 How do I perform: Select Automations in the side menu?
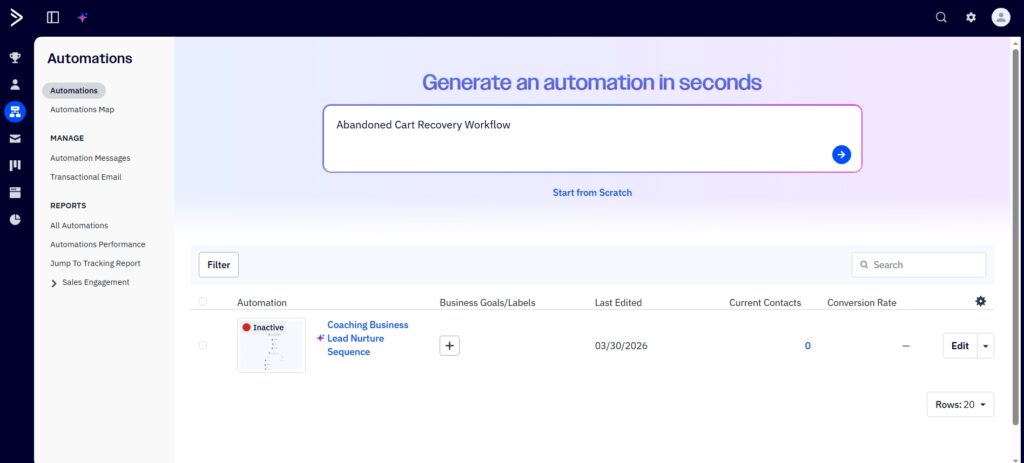pyautogui.click(x=74, y=91)
